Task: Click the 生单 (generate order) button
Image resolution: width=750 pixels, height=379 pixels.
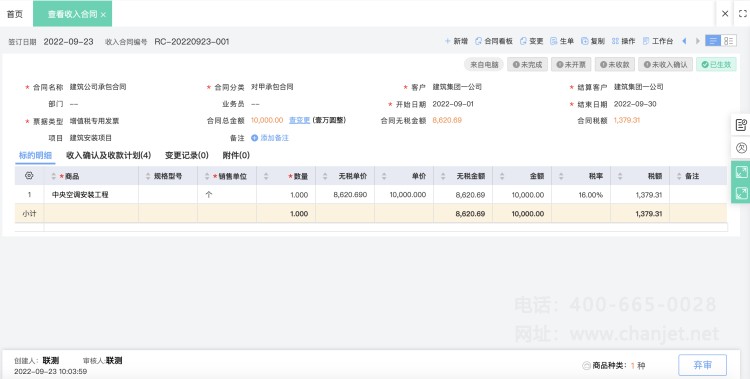Action: (x=562, y=41)
